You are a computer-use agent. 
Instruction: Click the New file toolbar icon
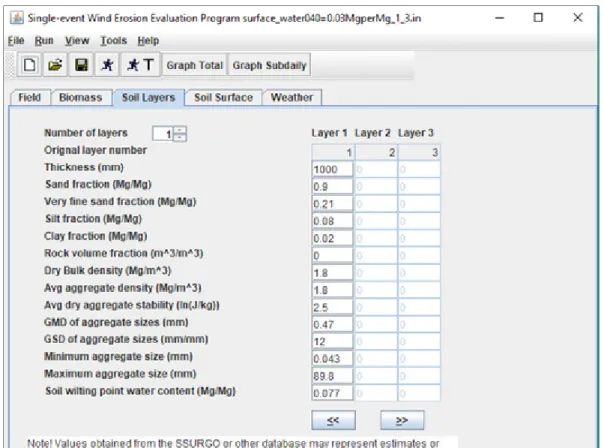click(x=30, y=65)
